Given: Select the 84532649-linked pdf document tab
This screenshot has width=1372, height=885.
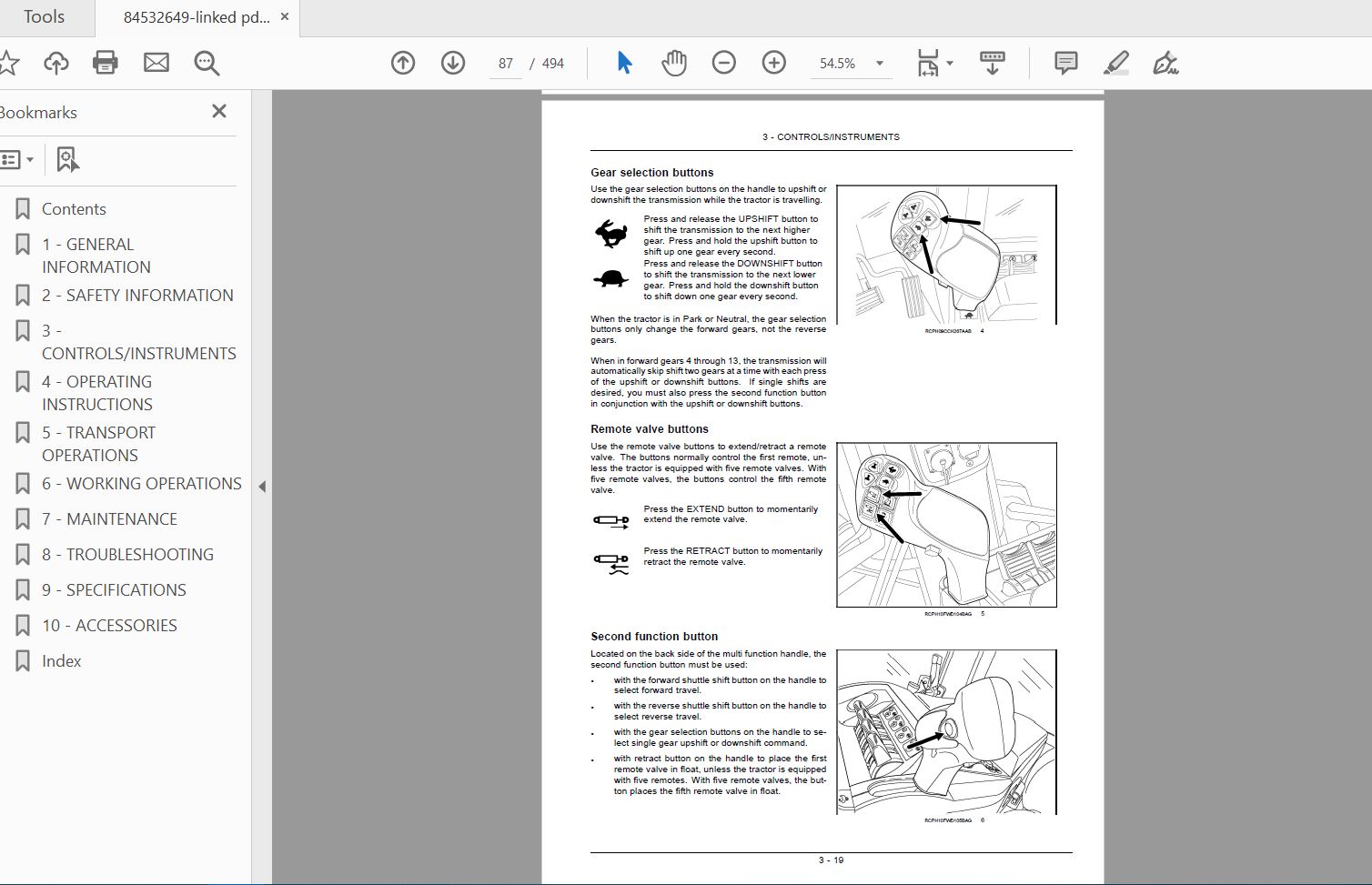Looking at the screenshot, I should click(x=197, y=17).
